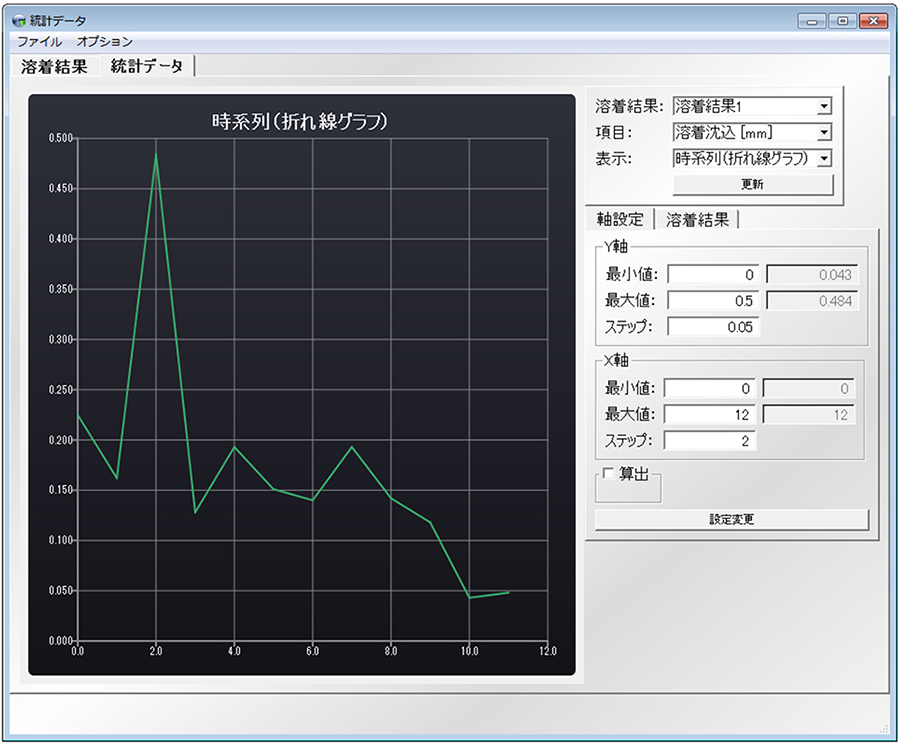Maximize the 統計データ window
Screen dimensions: 900x743
[x=842, y=21]
